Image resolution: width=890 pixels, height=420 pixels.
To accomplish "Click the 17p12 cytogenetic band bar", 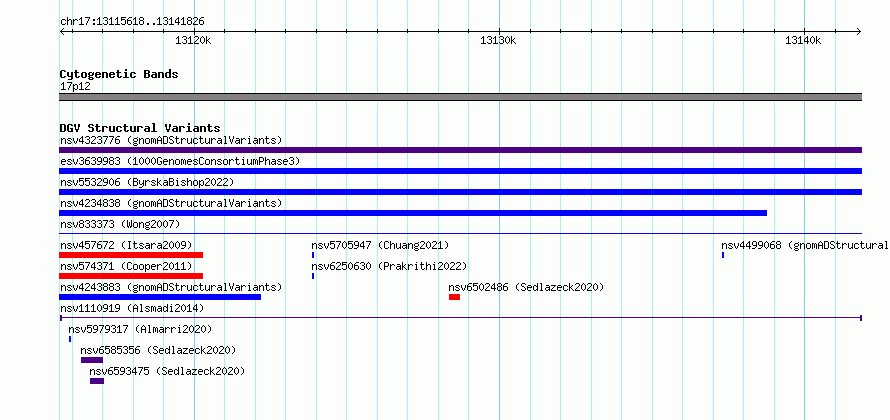I will pos(460,97).
